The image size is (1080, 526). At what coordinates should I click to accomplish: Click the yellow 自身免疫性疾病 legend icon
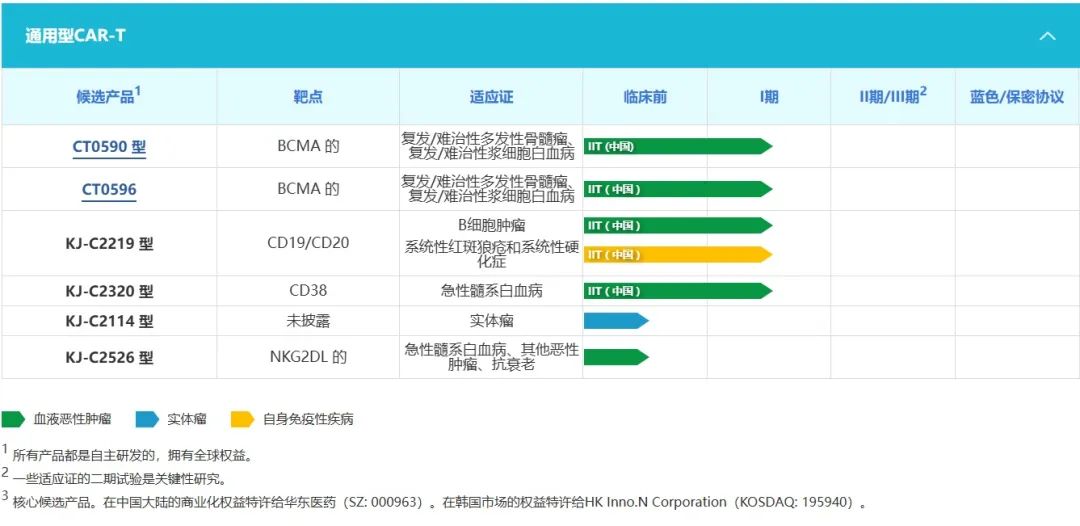tap(243, 419)
